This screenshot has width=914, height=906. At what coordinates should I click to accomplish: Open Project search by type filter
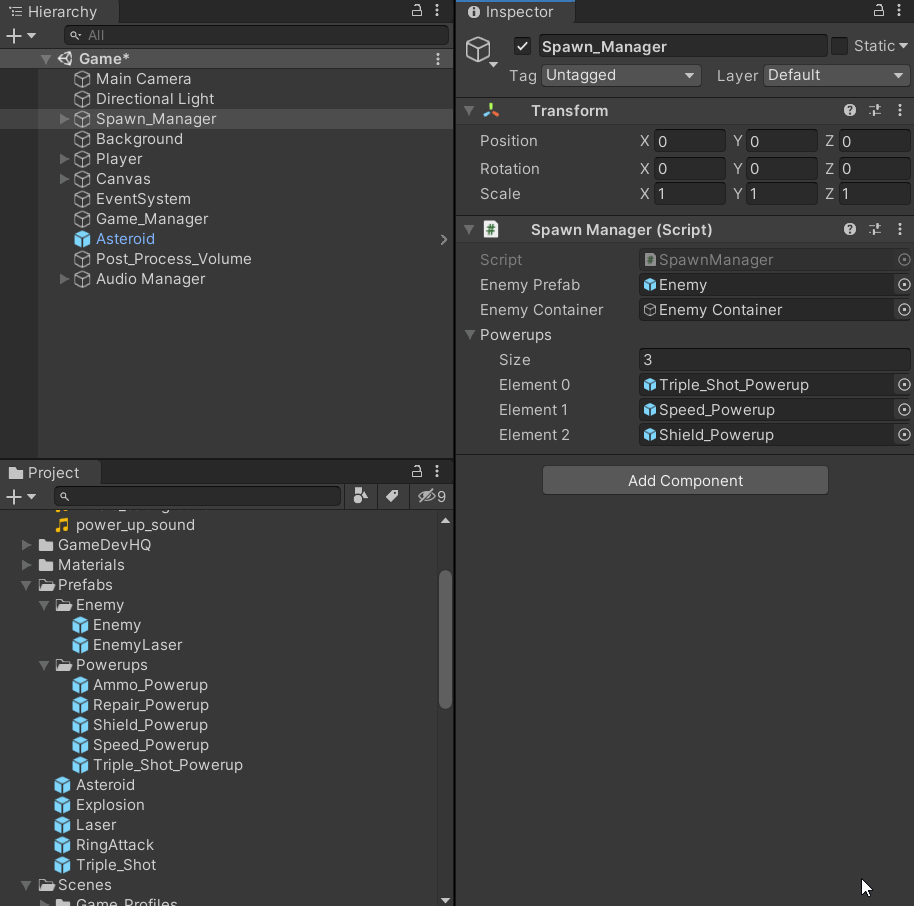tap(361, 496)
